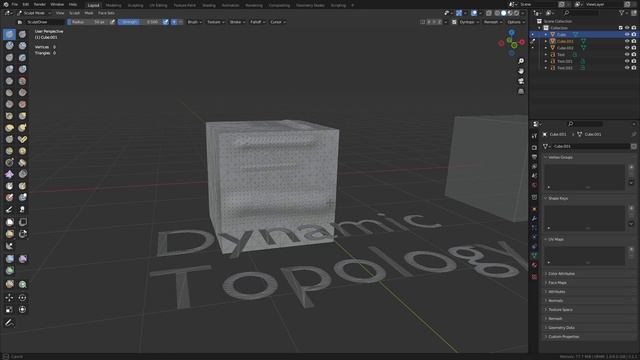640x360 pixels.
Task: Adjust the brush Strength slider
Action: pyautogui.click(x=139, y=22)
